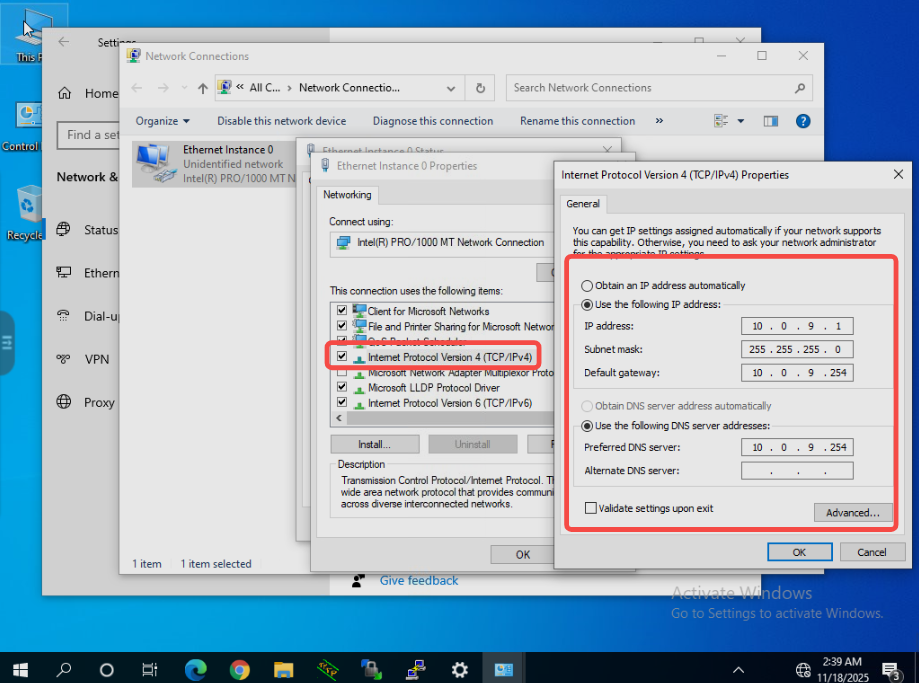Open Status page in Settings sidebar
The image size is (919, 683).
pyautogui.click(x=88, y=230)
